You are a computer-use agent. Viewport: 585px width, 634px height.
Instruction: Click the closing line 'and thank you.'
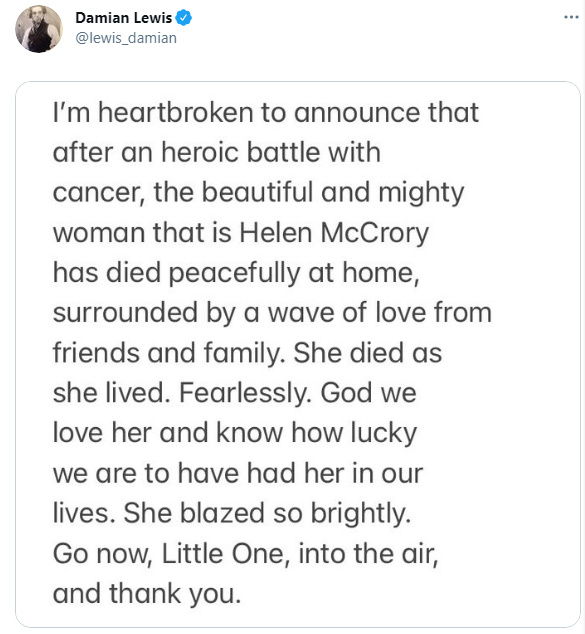tap(147, 594)
